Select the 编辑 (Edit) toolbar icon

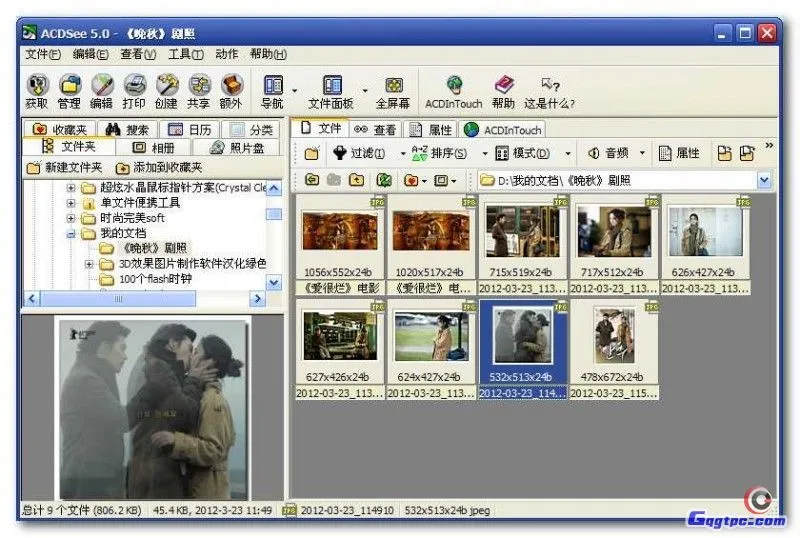pos(102,91)
